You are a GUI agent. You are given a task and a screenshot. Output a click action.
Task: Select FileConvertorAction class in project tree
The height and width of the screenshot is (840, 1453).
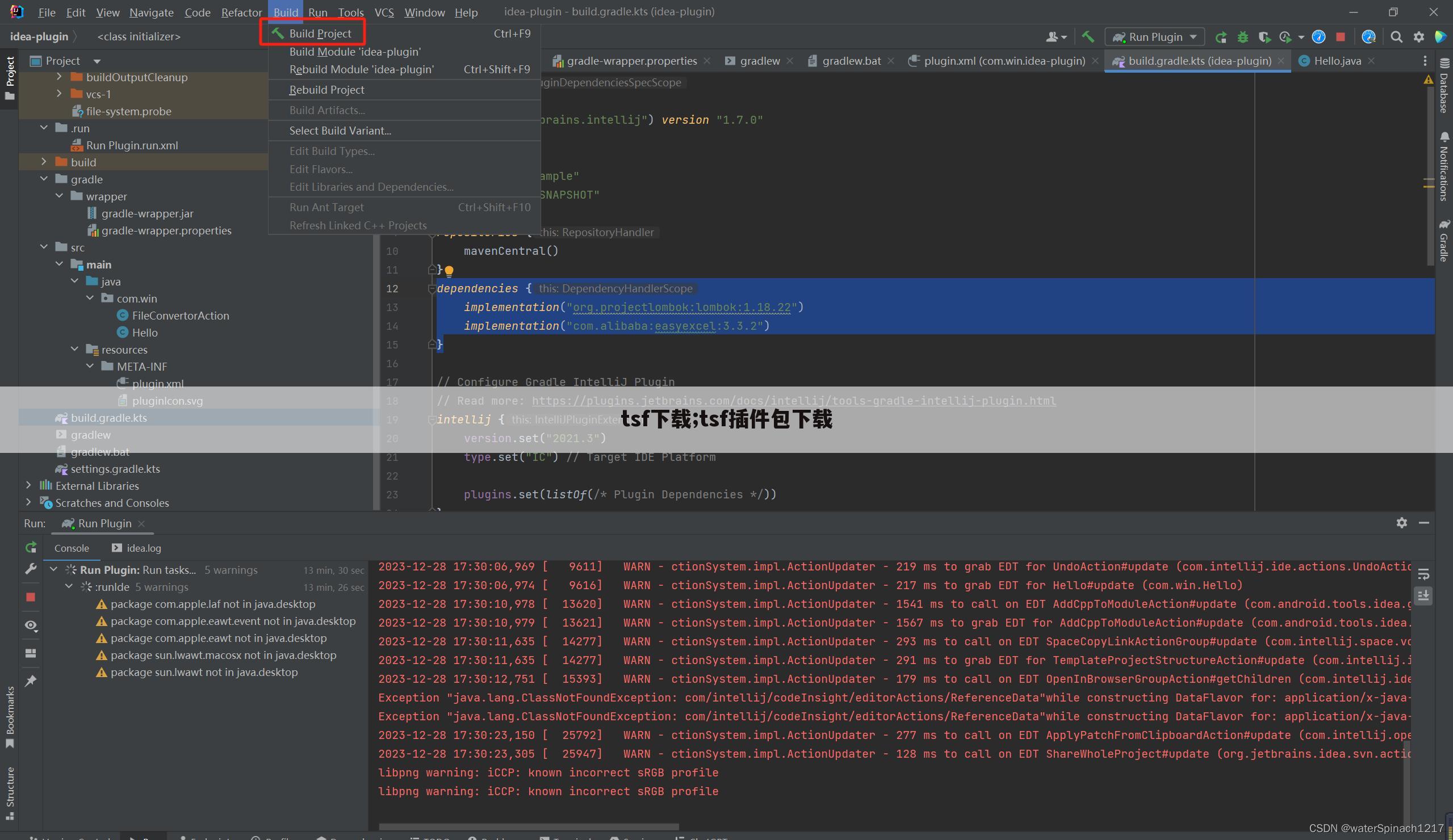click(180, 316)
